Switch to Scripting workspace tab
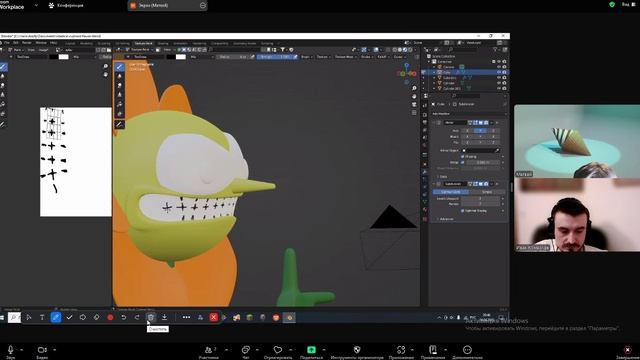 click(267, 43)
